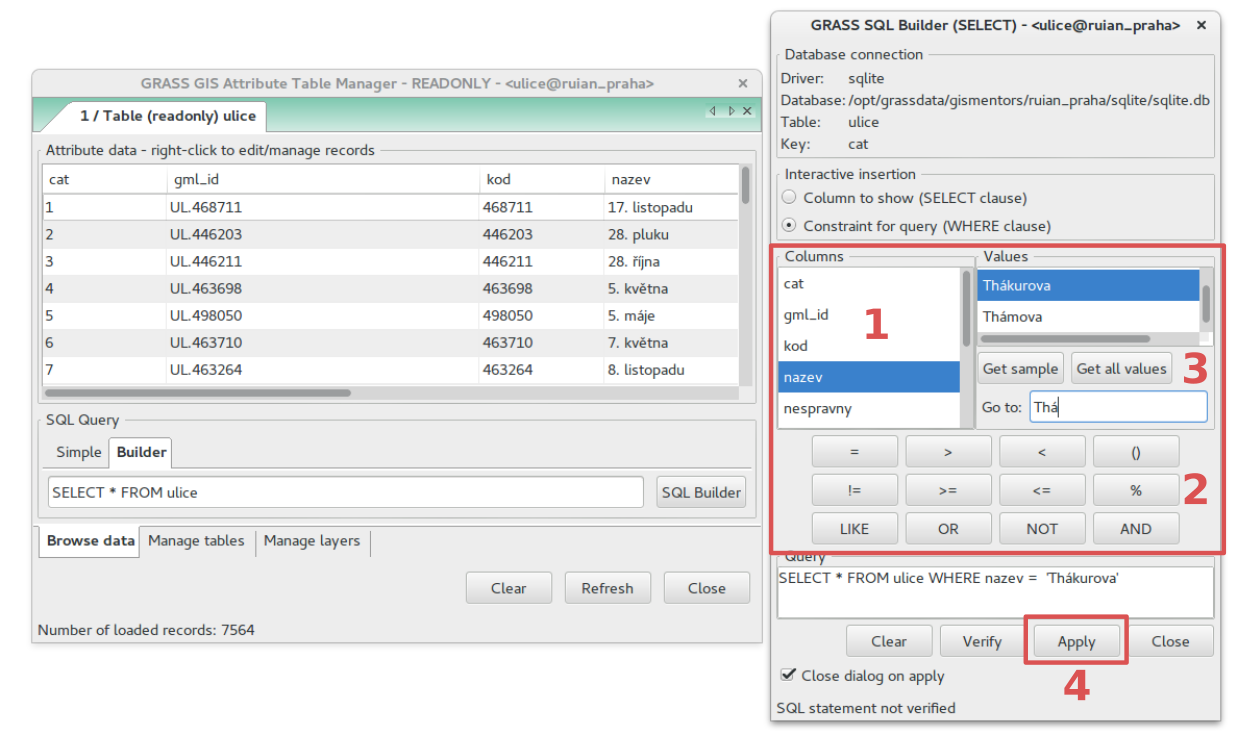This screenshot has height=735, width=1238.
Task: Toggle 'Close dialog on apply' checkbox
Action: [789, 675]
